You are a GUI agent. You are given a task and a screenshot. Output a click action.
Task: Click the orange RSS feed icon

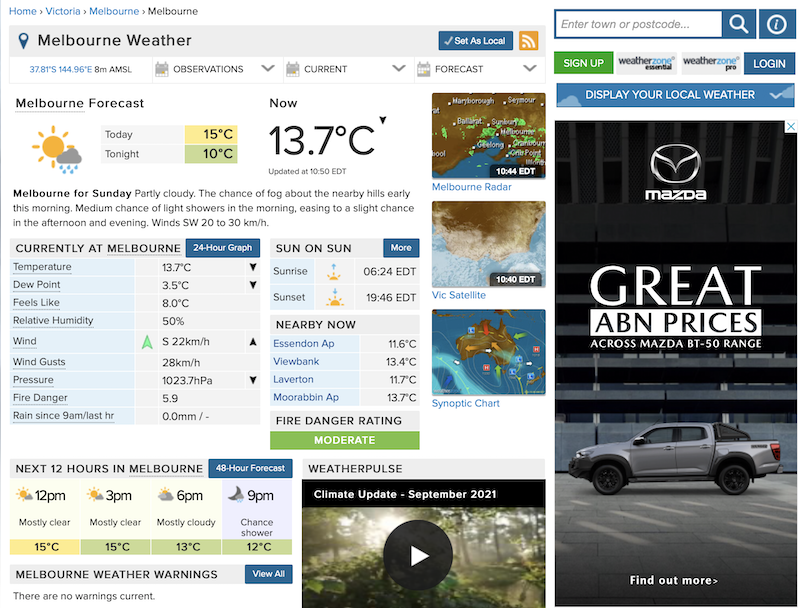528,41
